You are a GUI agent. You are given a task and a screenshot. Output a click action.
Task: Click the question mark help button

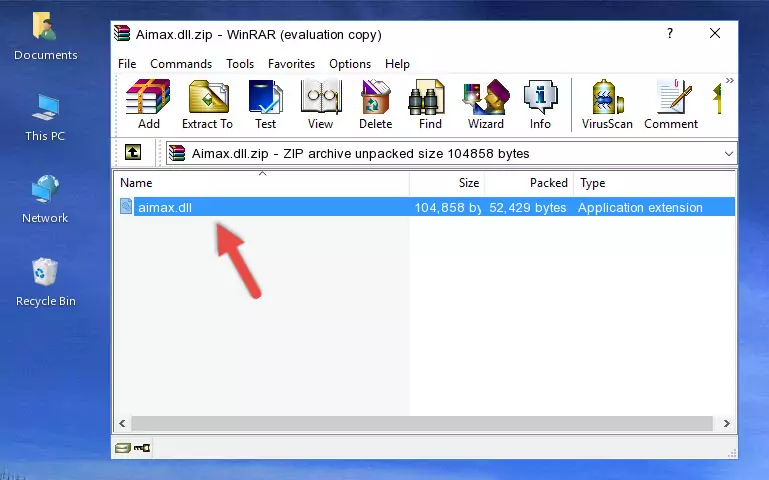pos(670,33)
